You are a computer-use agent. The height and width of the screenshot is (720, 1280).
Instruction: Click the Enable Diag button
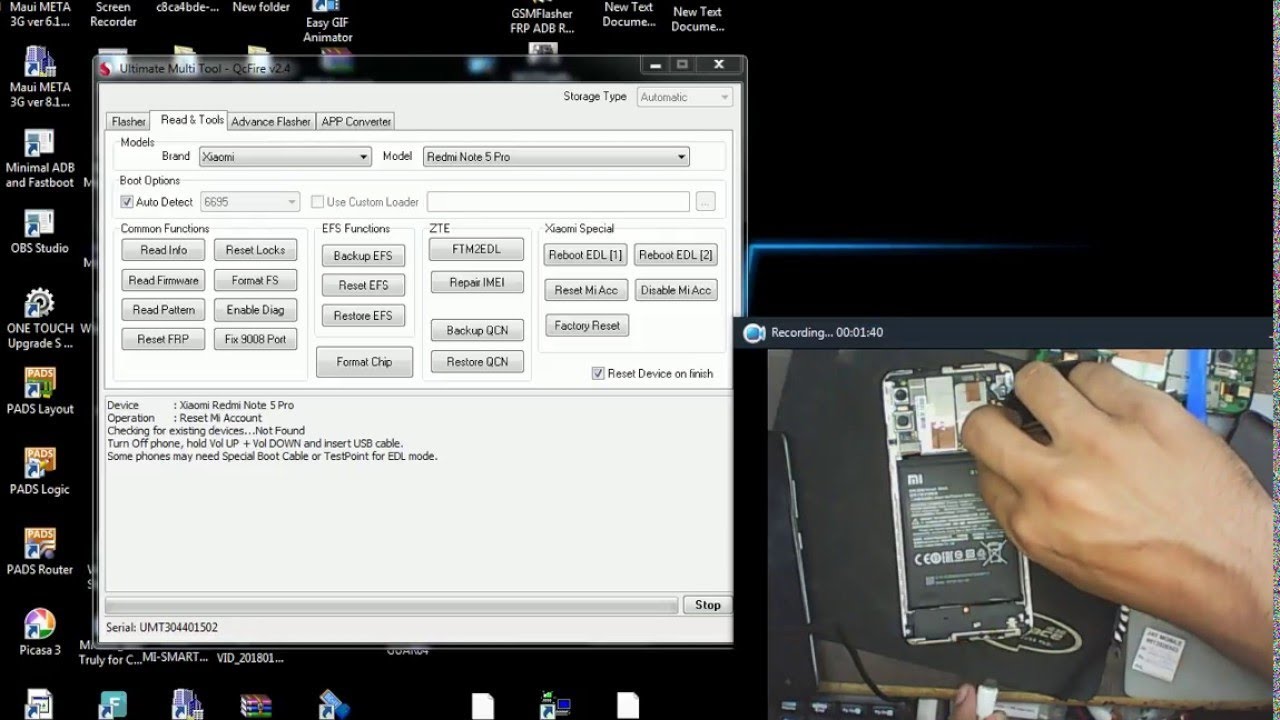tap(255, 310)
